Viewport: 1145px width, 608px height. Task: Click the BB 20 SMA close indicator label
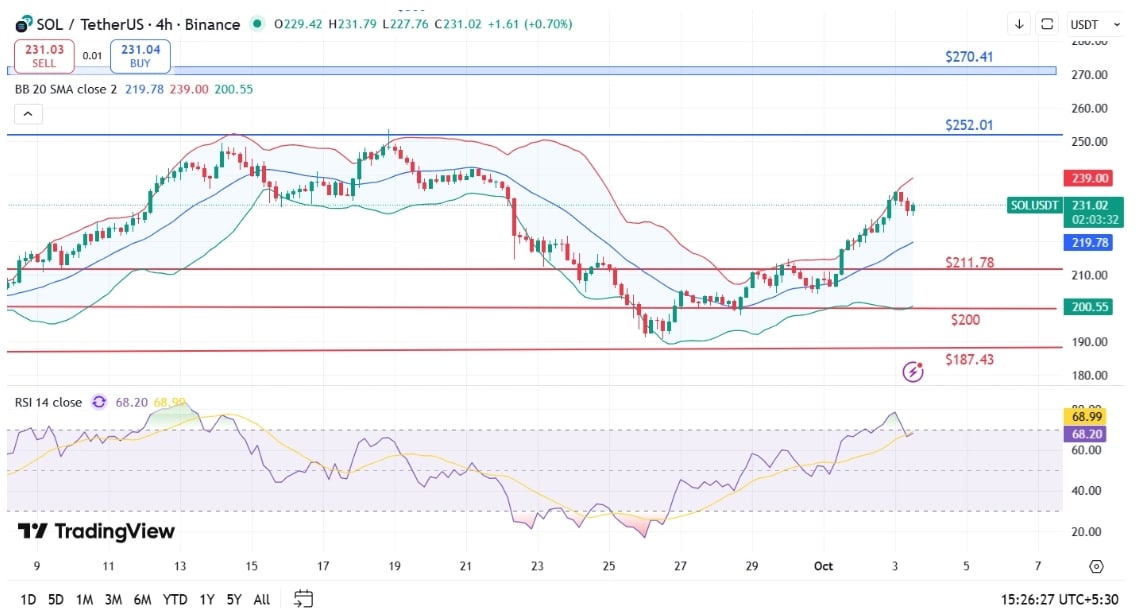click(x=65, y=89)
